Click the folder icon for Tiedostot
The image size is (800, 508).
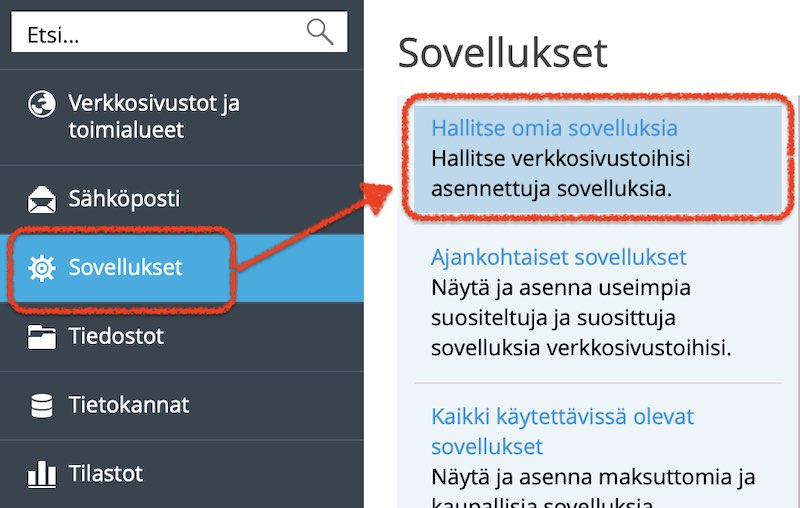coord(42,337)
